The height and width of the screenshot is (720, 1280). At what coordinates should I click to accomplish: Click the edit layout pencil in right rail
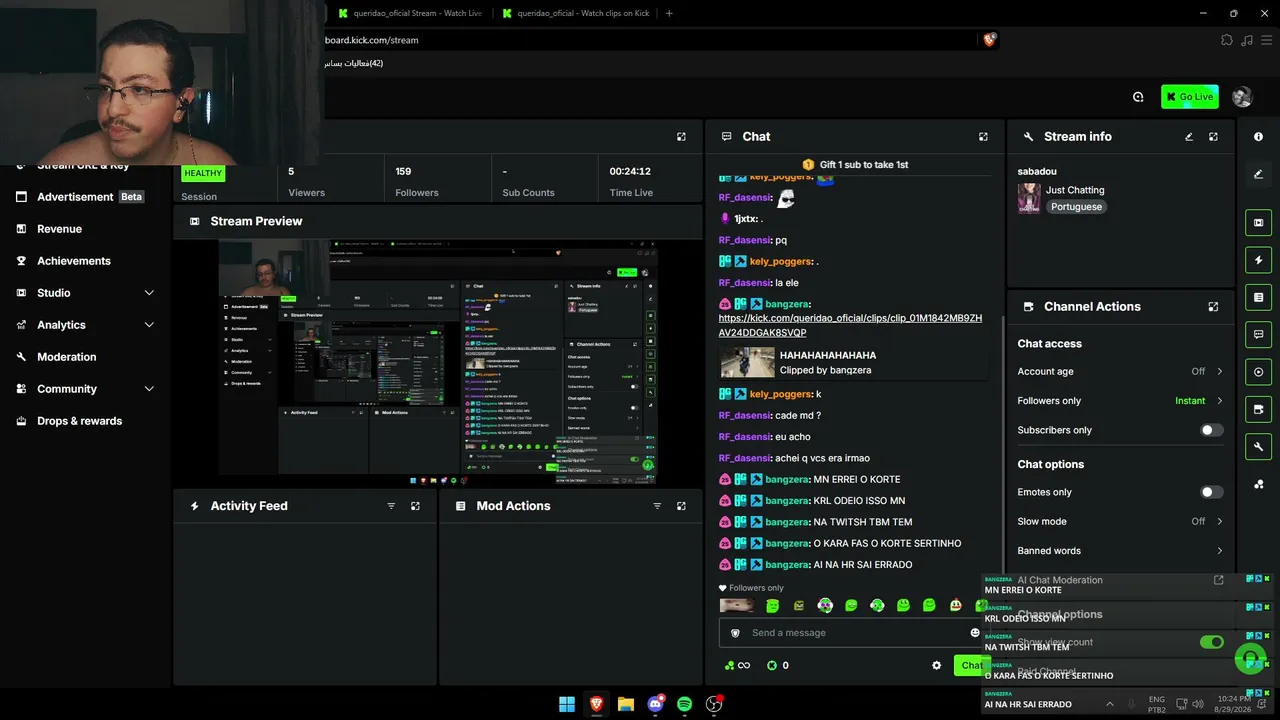[x=1258, y=174]
